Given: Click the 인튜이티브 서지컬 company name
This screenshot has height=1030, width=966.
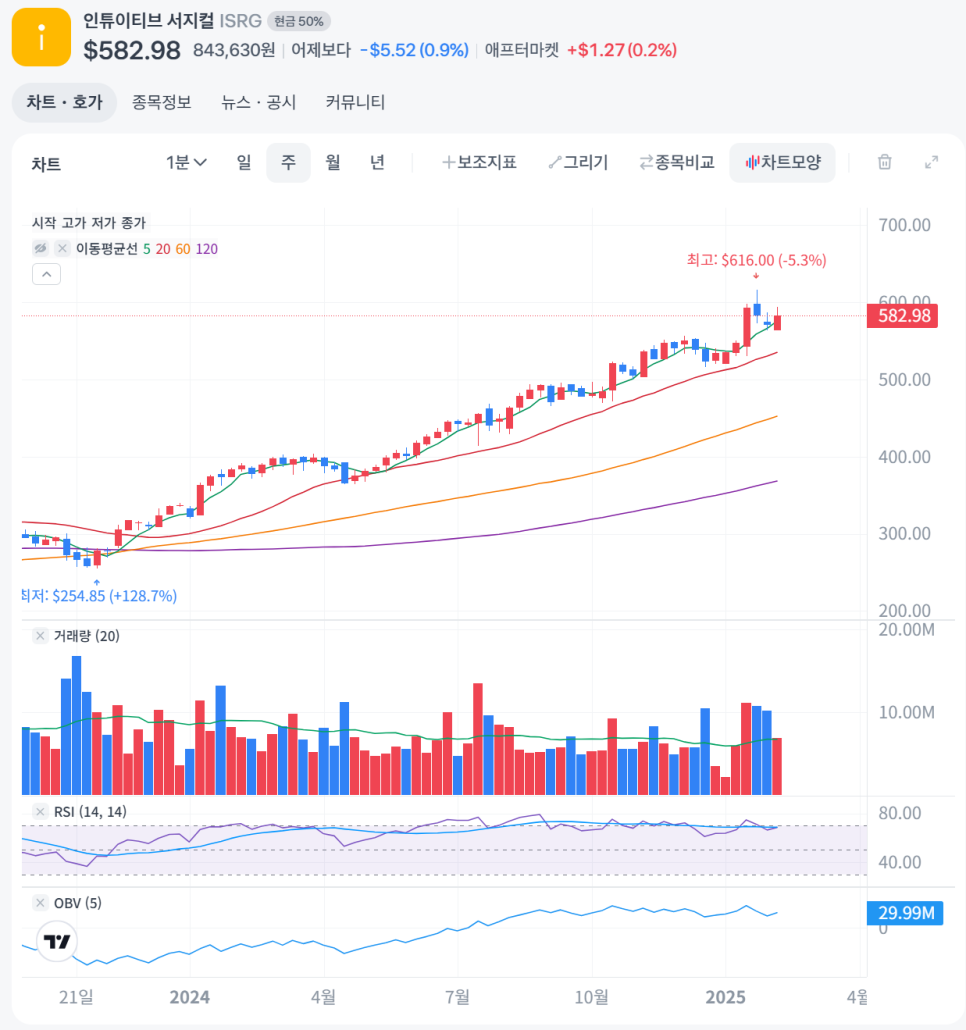Looking at the screenshot, I should click(148, 20).
